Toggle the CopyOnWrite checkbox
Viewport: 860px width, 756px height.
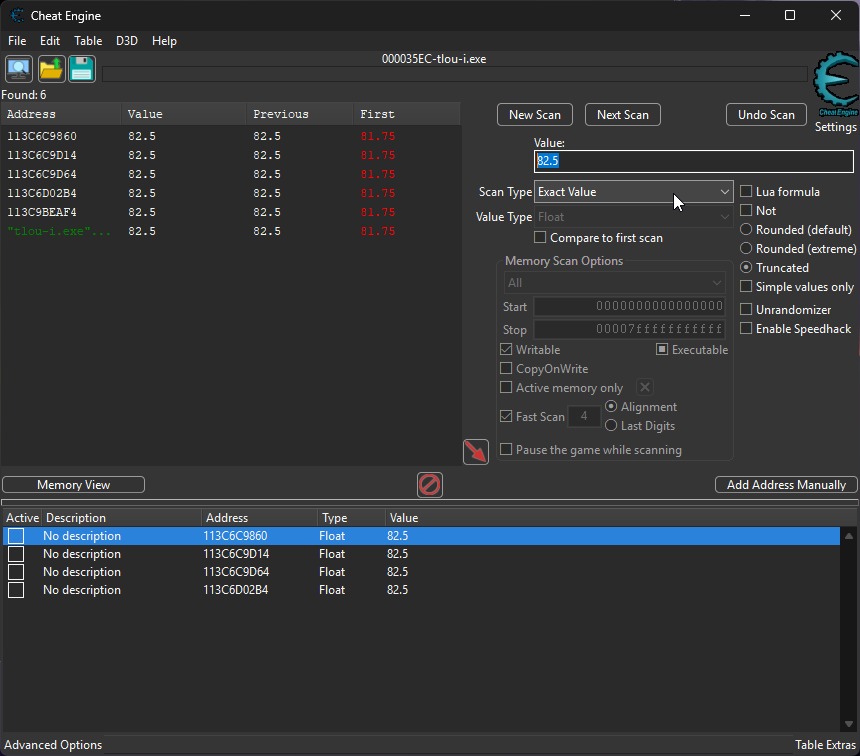pyautogui.click(x=506, y=368)
